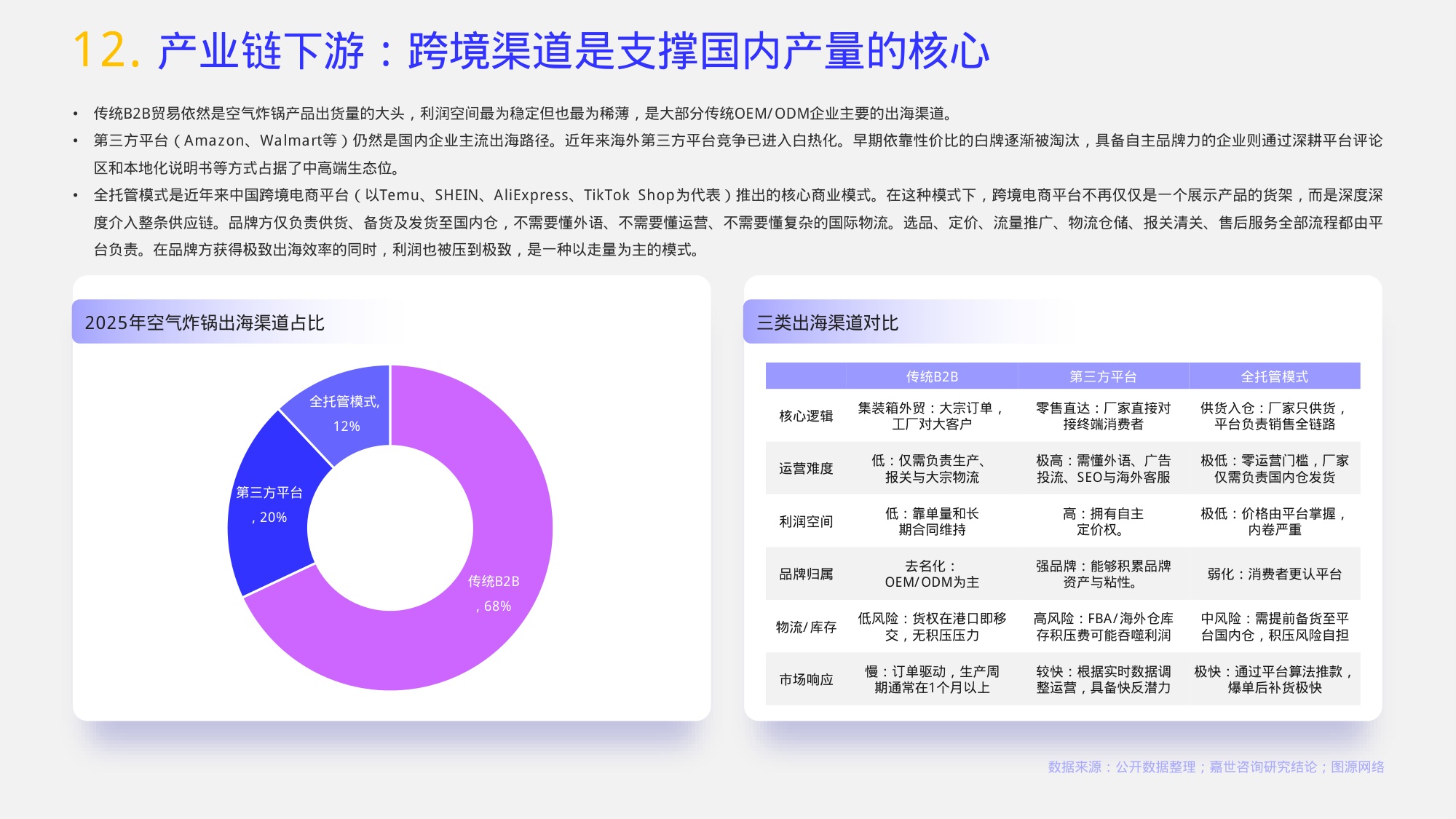Click cell '极高：需懂外语、广告投流、SEO与海外客服'
The width and height of the screenshot is (1456, 819).
[x=1103, y=469]
